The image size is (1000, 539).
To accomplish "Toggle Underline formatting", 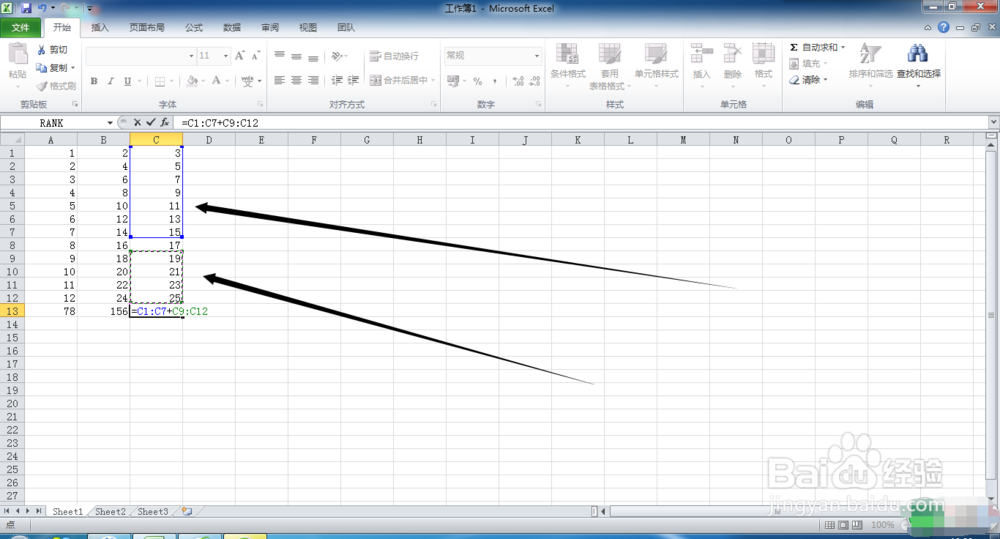I will 128,81.
